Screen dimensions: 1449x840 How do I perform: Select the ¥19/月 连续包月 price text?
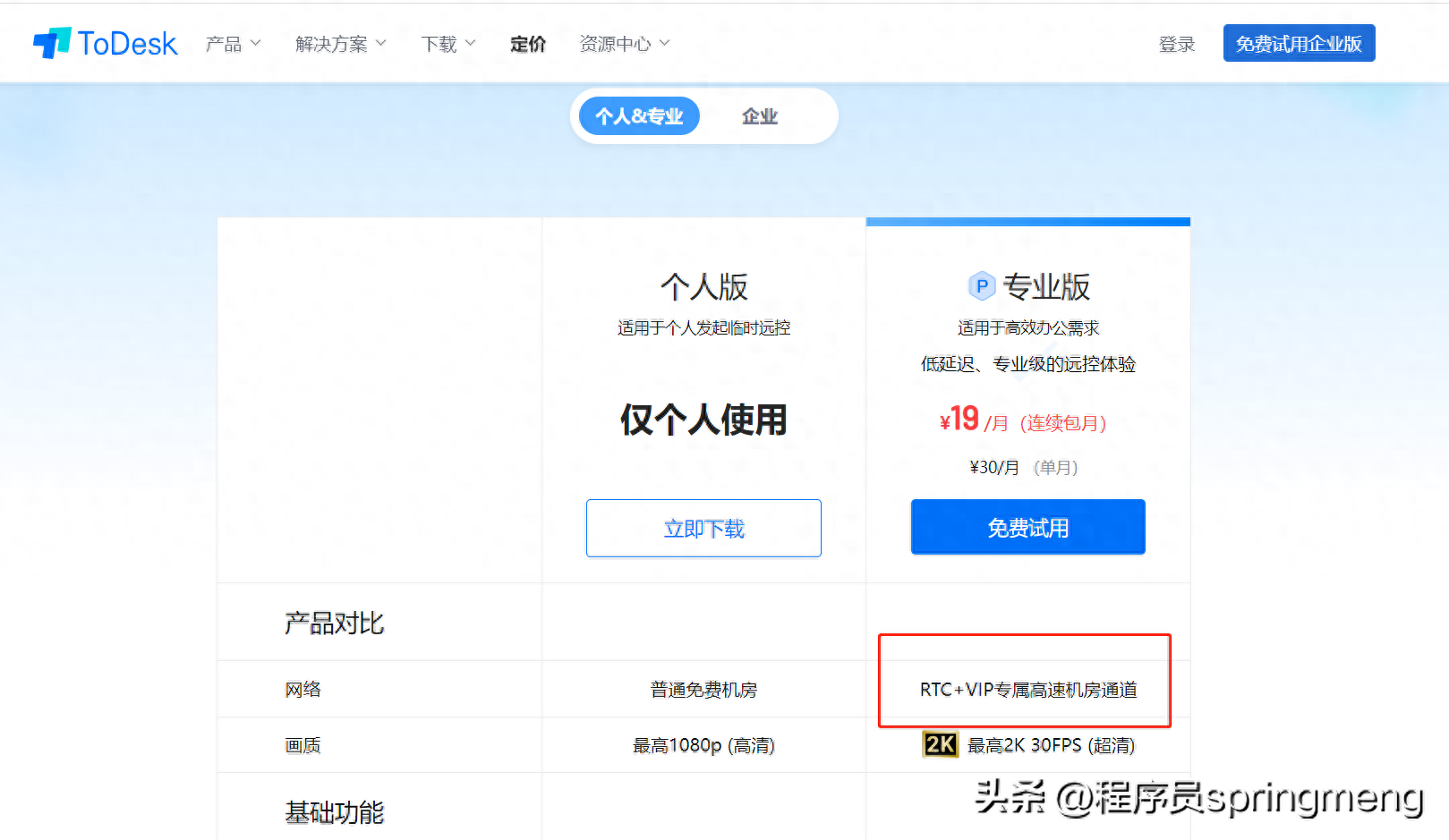[x=1022, y=420]
